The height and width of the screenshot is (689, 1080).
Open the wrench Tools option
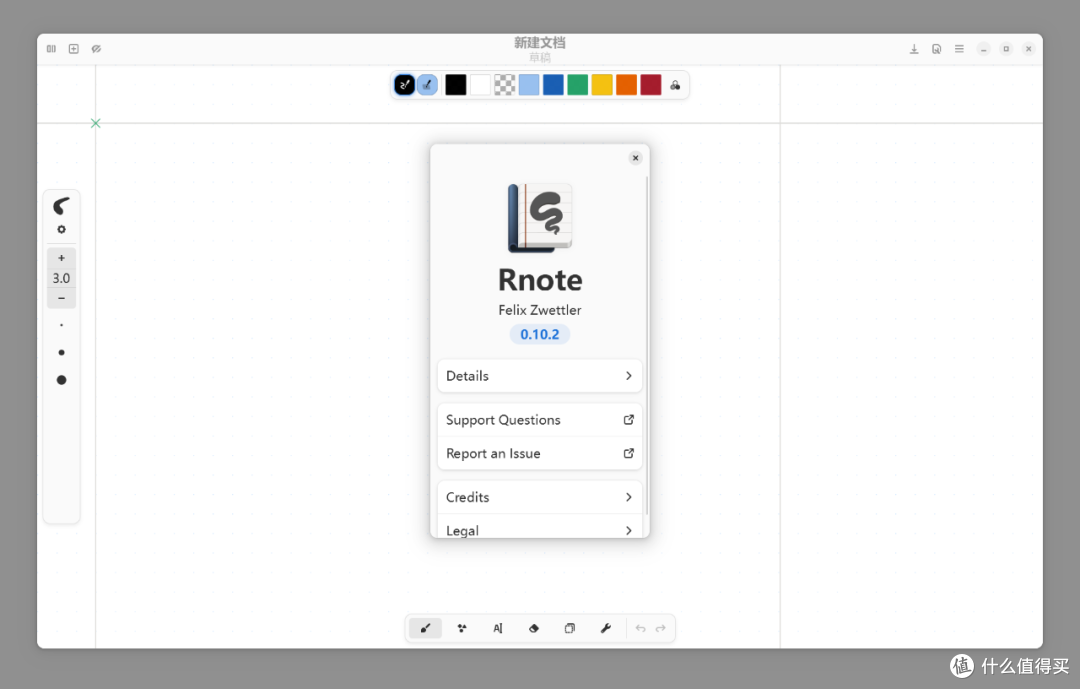click(605, 628)
